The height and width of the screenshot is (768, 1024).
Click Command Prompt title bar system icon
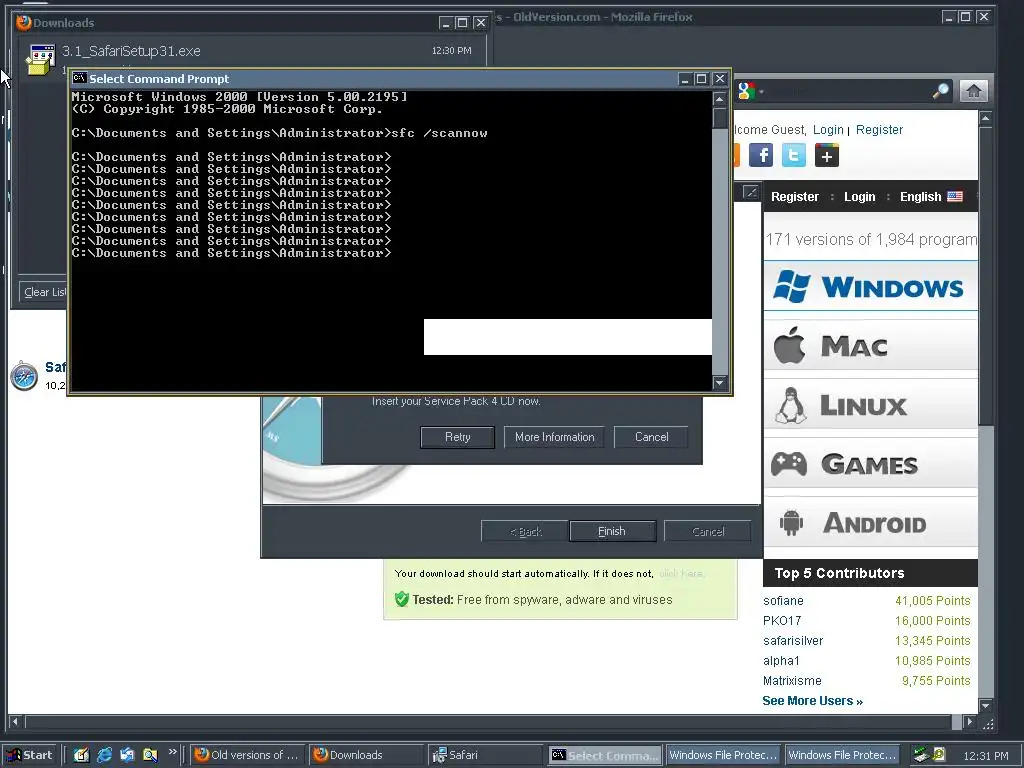(x=80, y=78)
